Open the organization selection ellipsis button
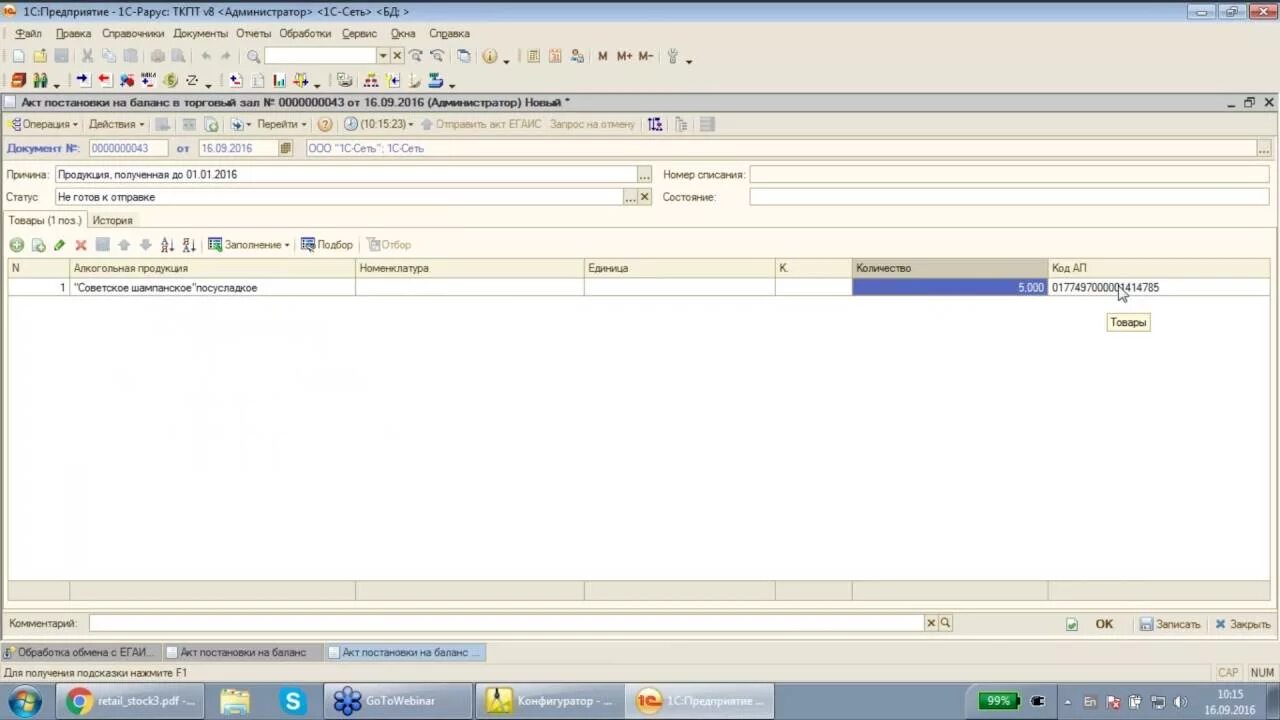This screenshot has width=1280, height=720. [x=1265, y=148]
